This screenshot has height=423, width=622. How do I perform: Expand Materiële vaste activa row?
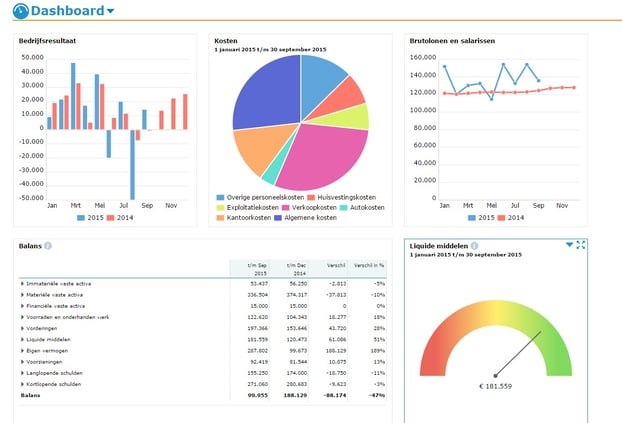coord(22,295)
